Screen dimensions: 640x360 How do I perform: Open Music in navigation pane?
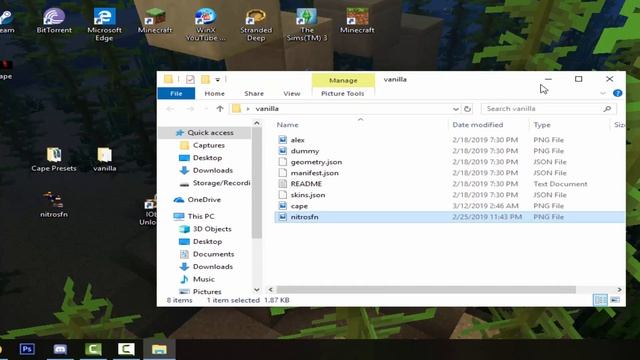[203, 279]
